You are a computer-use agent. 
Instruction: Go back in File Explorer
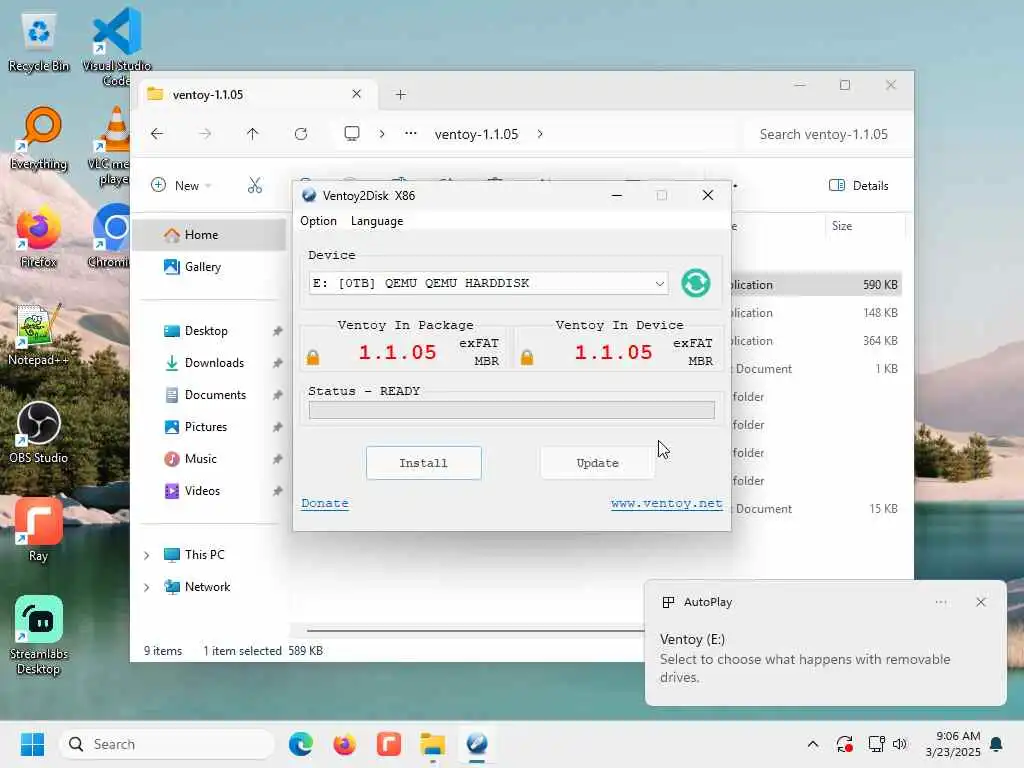[157, 134]
